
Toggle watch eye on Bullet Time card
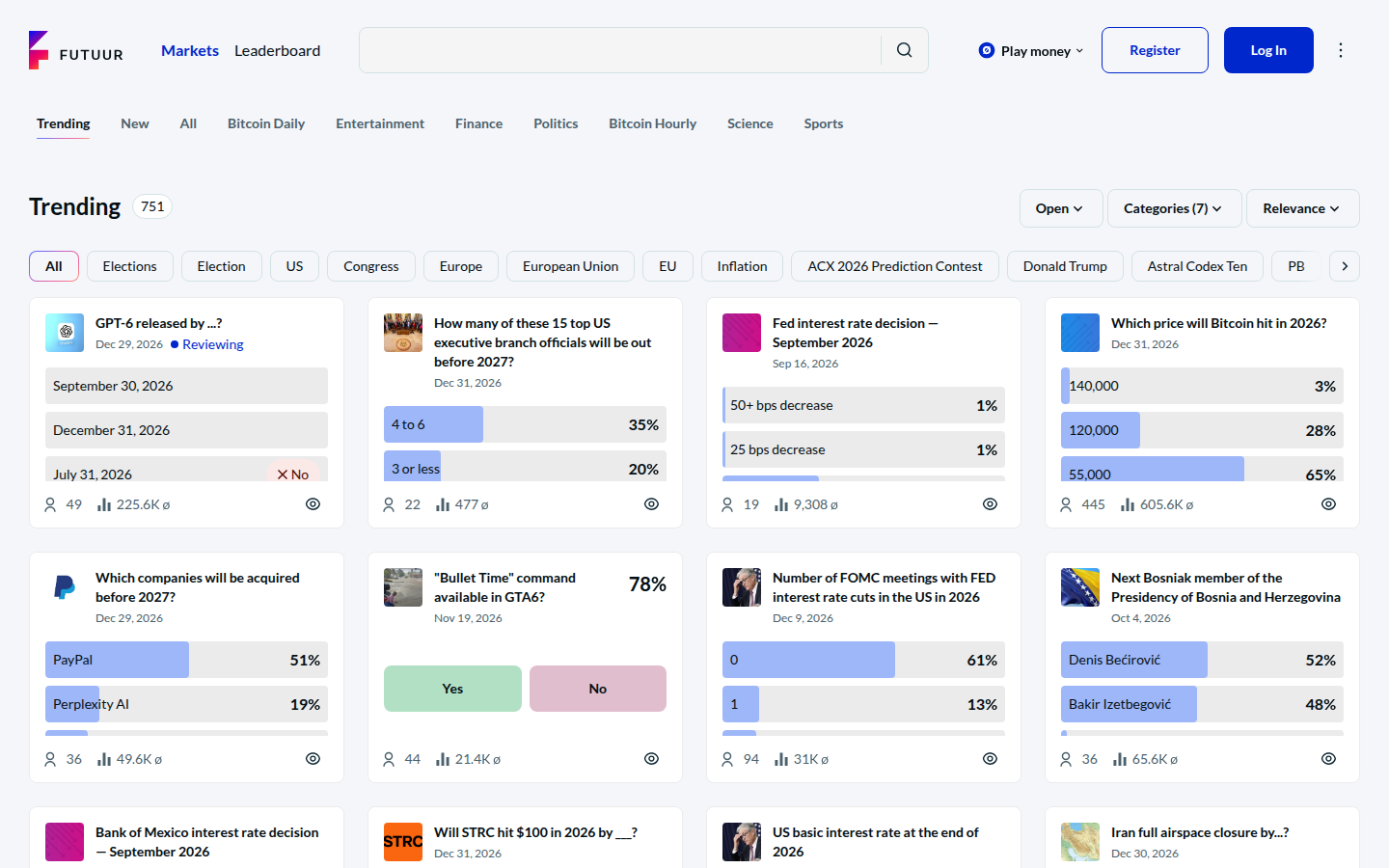point(651,759)
